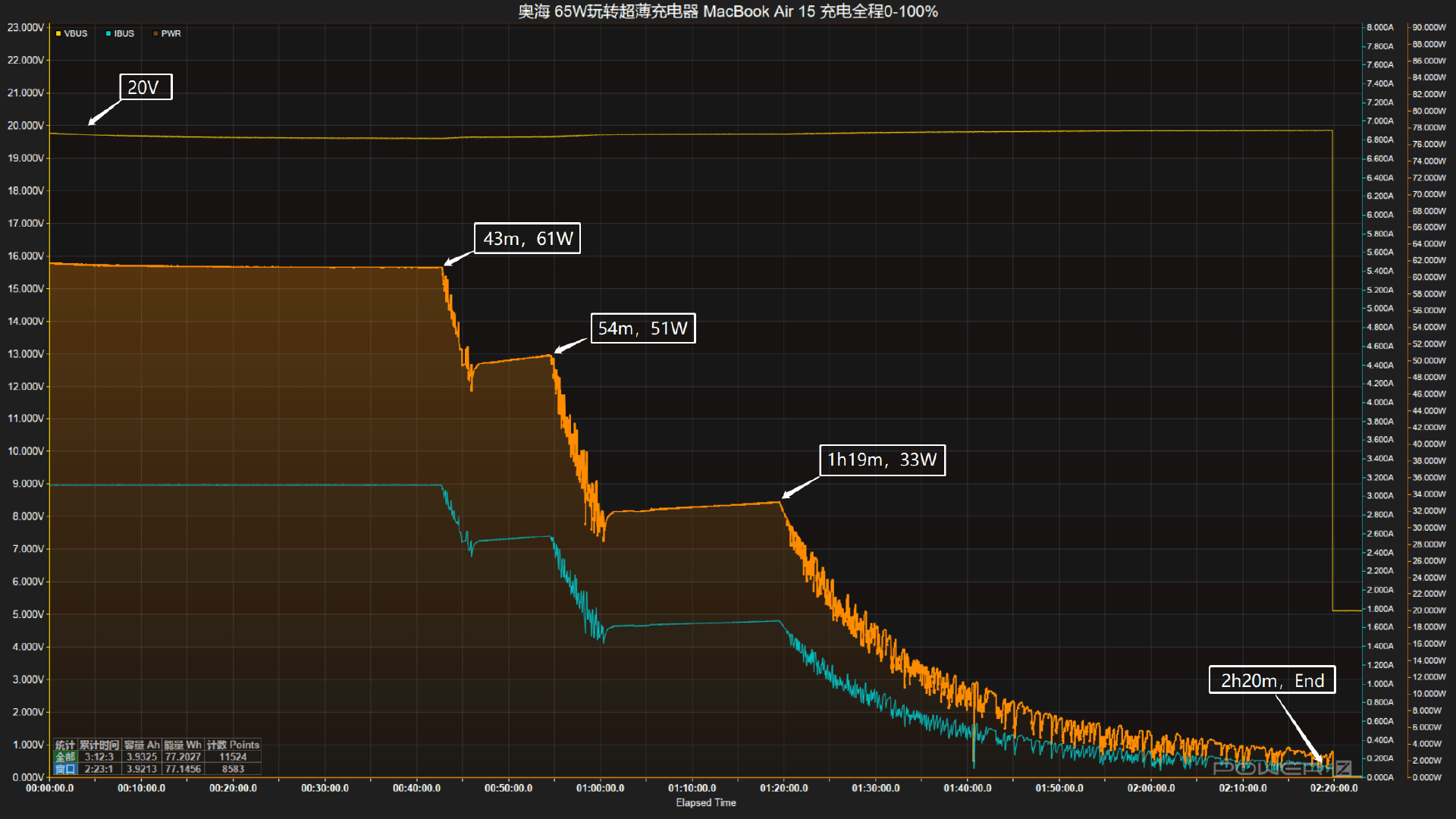The width and height of the screenshot is (1456, 819).
Task: Click the 能量 Wh column header
Action: pos(183,745)
